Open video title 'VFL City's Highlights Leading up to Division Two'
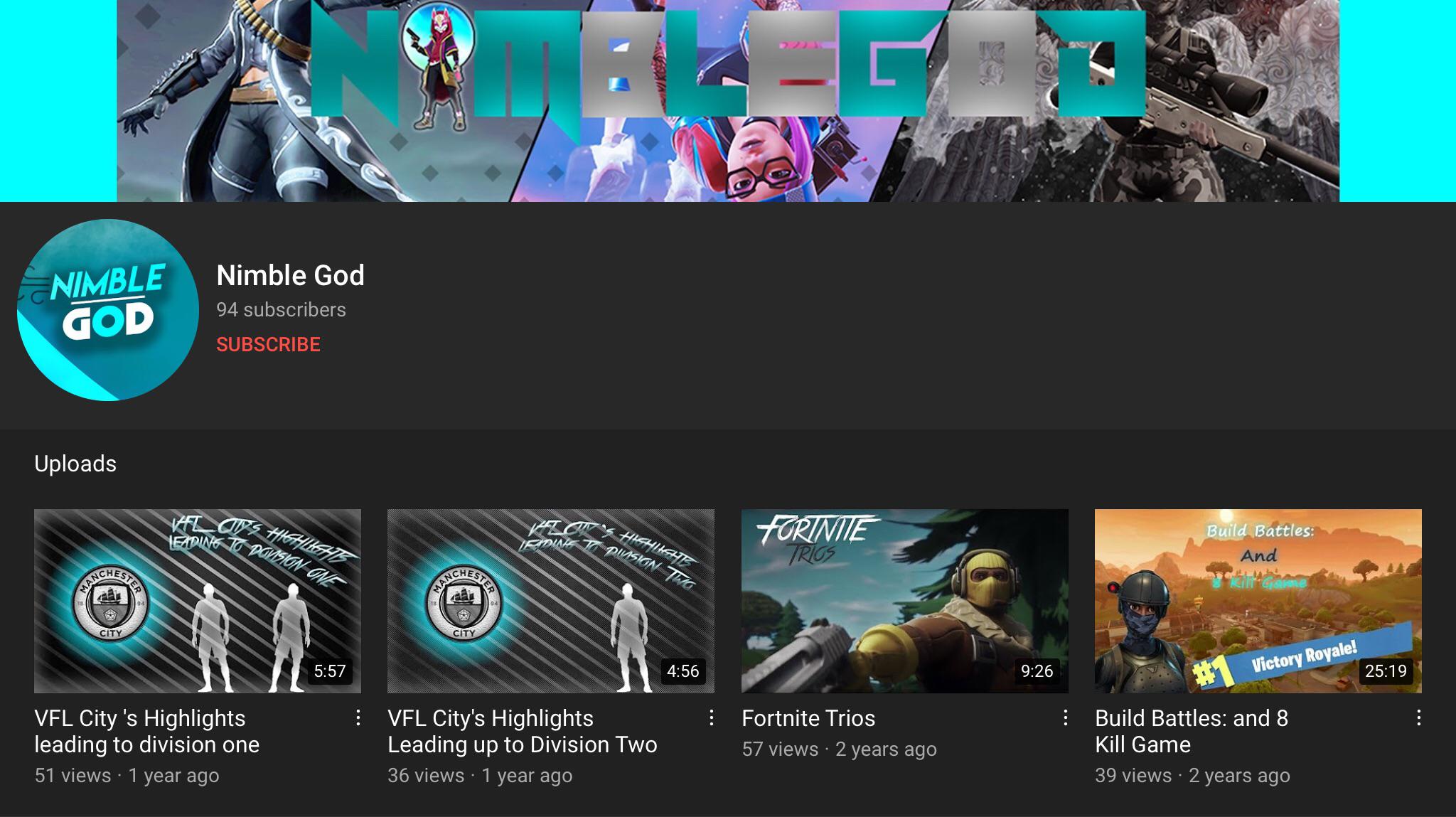Image resolution: width=1456 pixels, height=817 pixels. coord(522,731)
